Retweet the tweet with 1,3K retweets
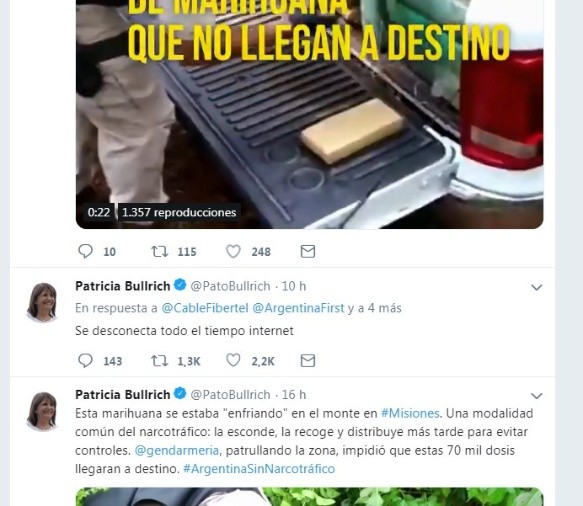Image resolution: width=583 pixels, height=506 pixels. point(160,361)
